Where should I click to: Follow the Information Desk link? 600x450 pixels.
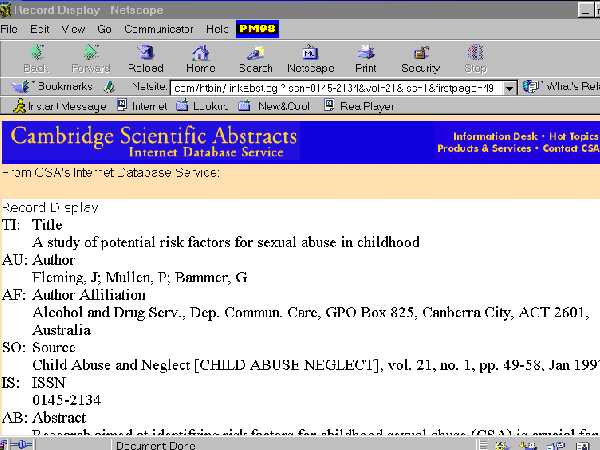coord(495,137)
